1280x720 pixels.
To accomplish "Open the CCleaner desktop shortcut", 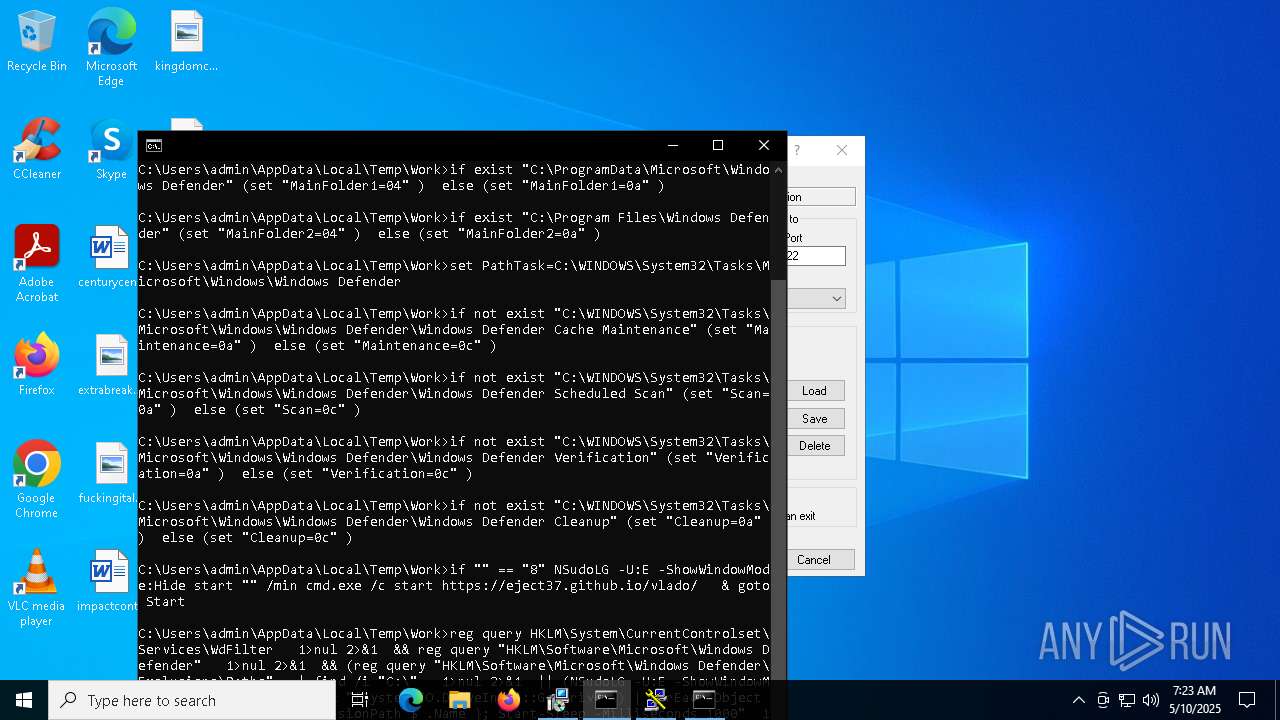I will tap(37, 150).
